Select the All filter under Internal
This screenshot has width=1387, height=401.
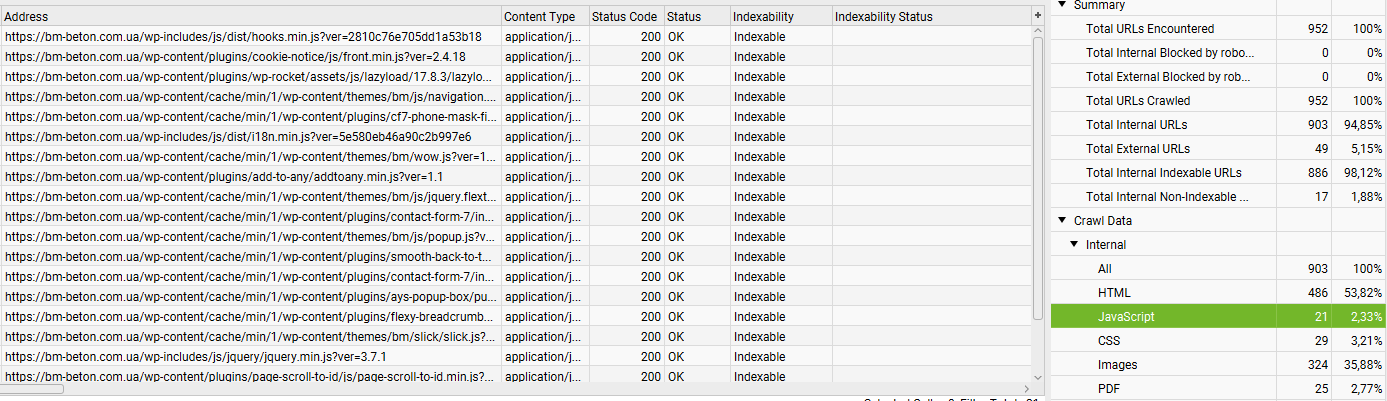(x=1105, y=268)
